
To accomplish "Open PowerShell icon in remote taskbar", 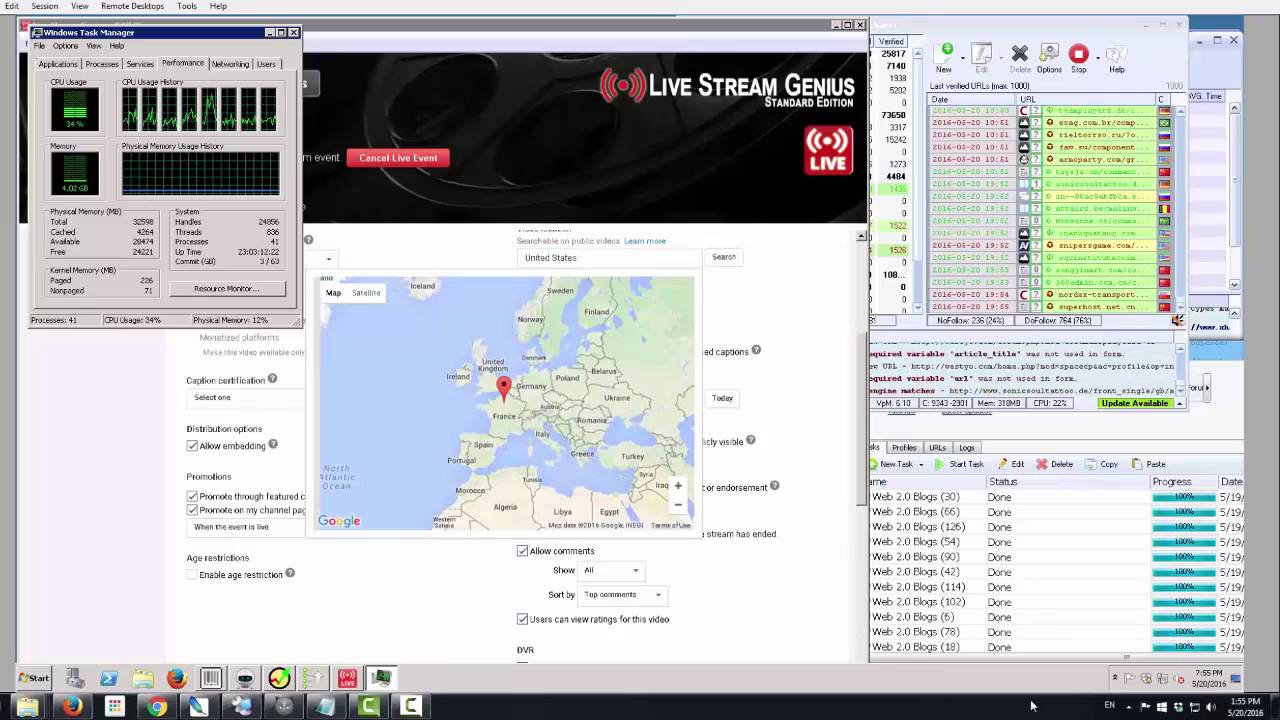I will [108, 678].
